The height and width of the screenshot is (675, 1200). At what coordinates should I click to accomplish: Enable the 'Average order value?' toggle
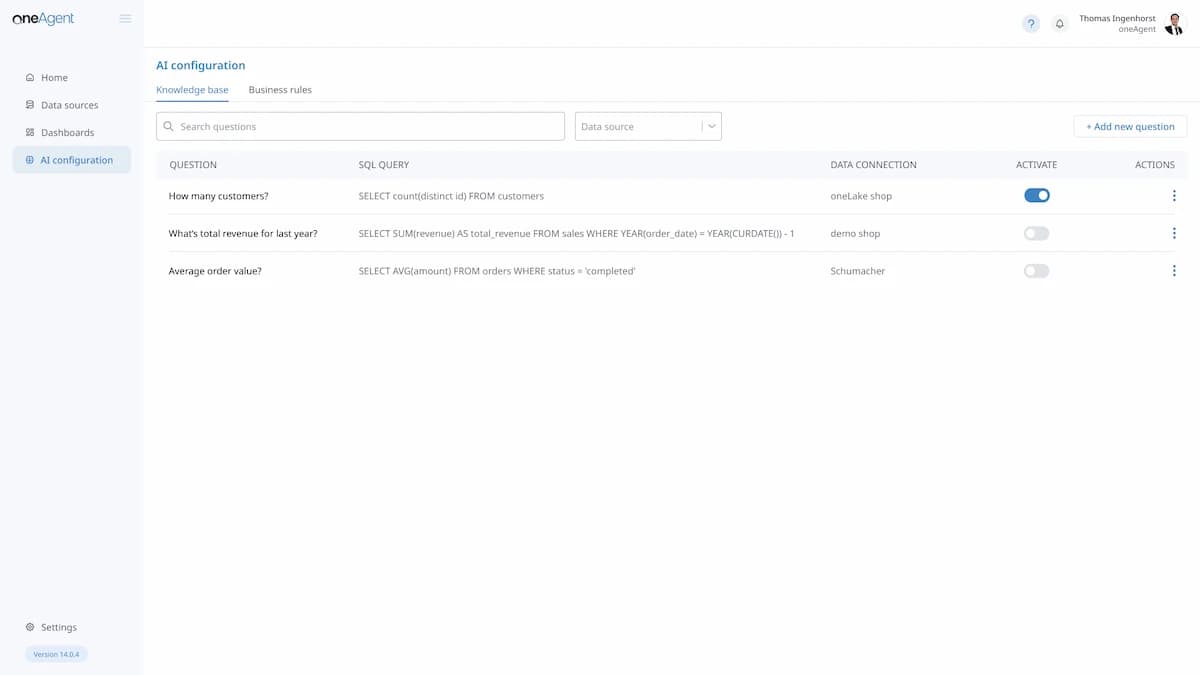pyautogui.click(x=1037, y=271)
